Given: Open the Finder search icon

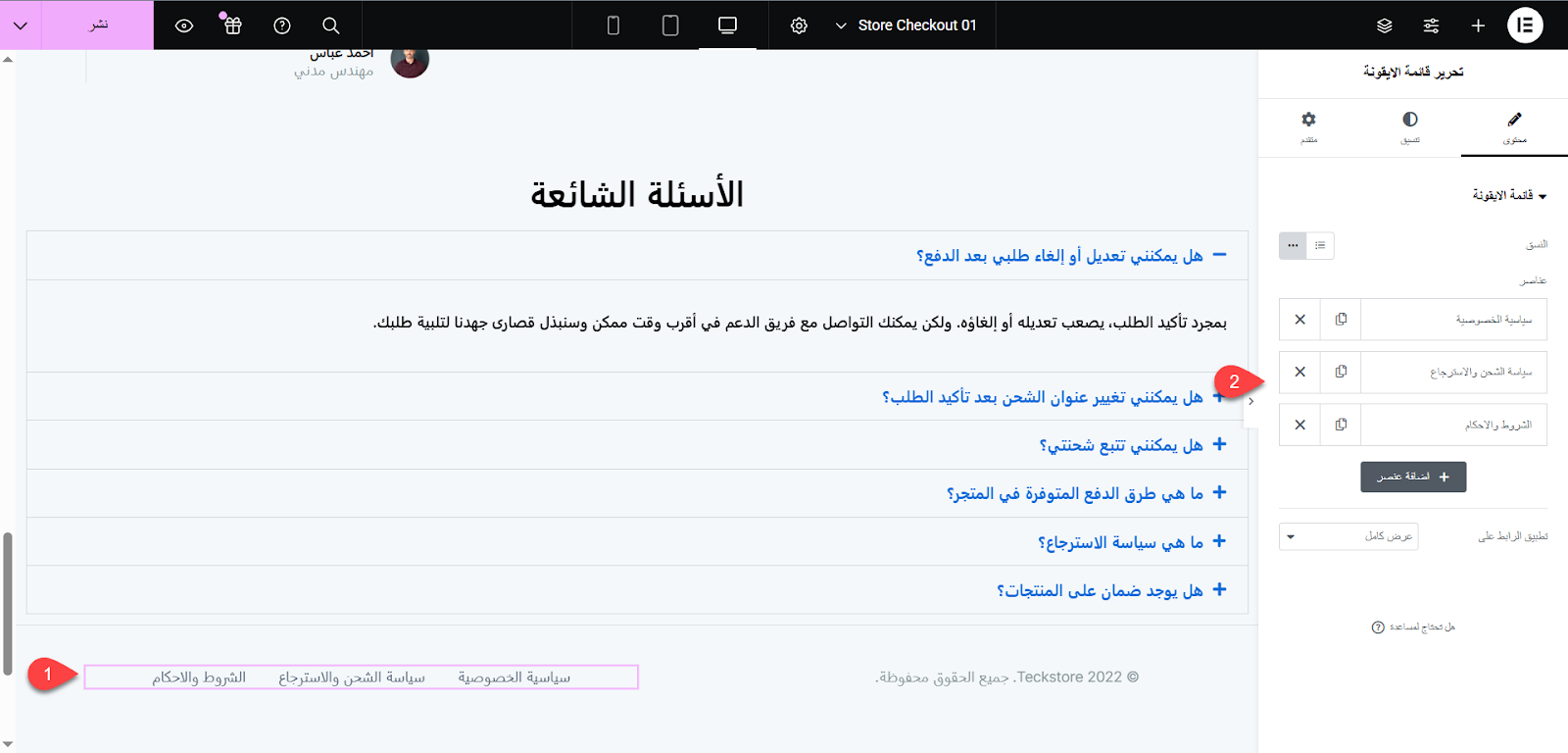Looking at the screenshot, I should 331,25.
